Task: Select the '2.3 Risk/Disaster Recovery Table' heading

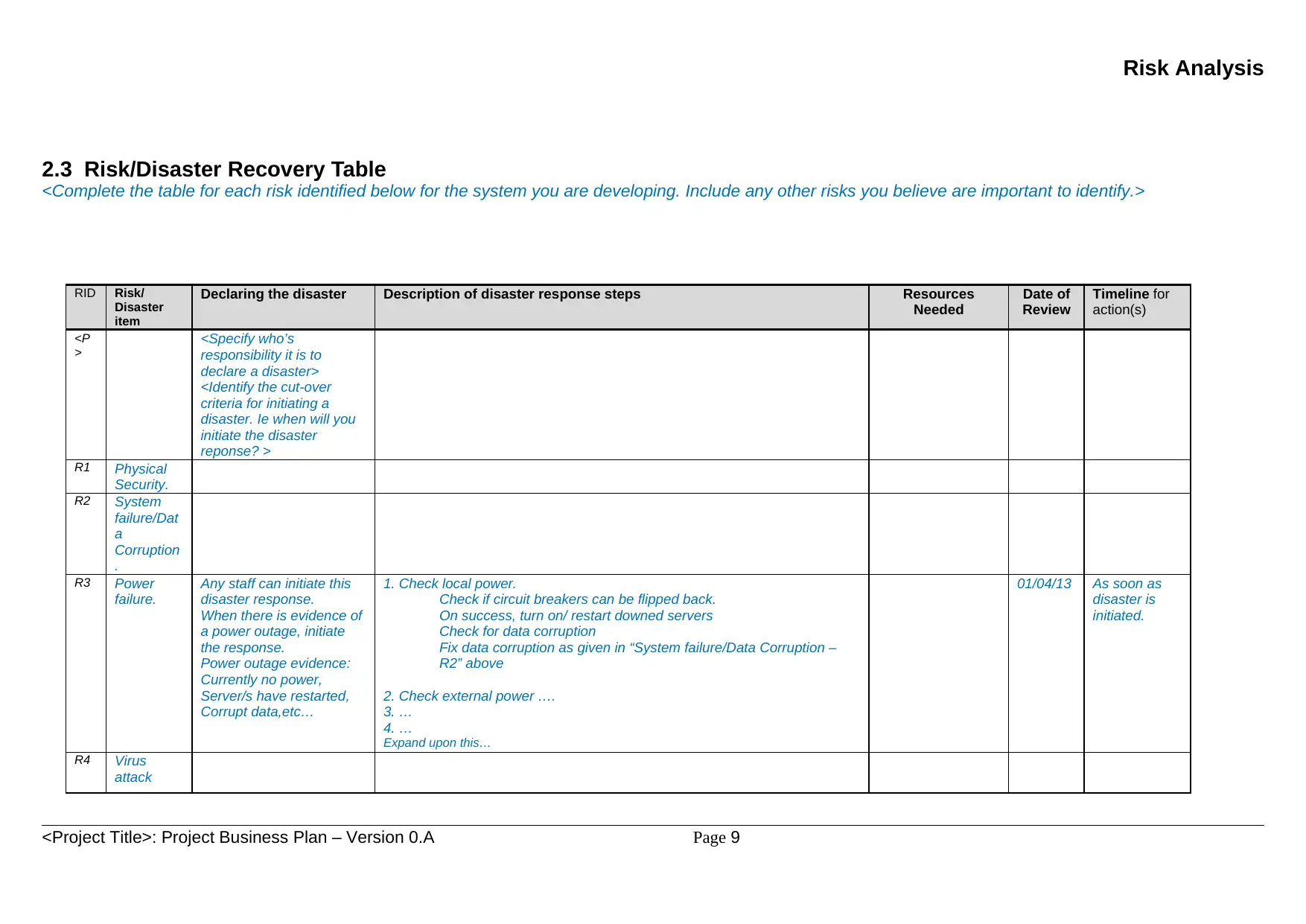Action: pos(214,169)
